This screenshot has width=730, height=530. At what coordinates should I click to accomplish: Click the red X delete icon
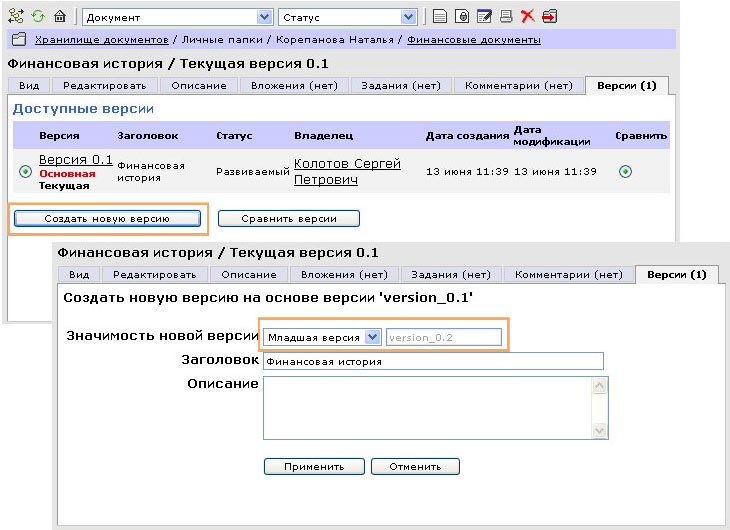click(x=527, y=17)
